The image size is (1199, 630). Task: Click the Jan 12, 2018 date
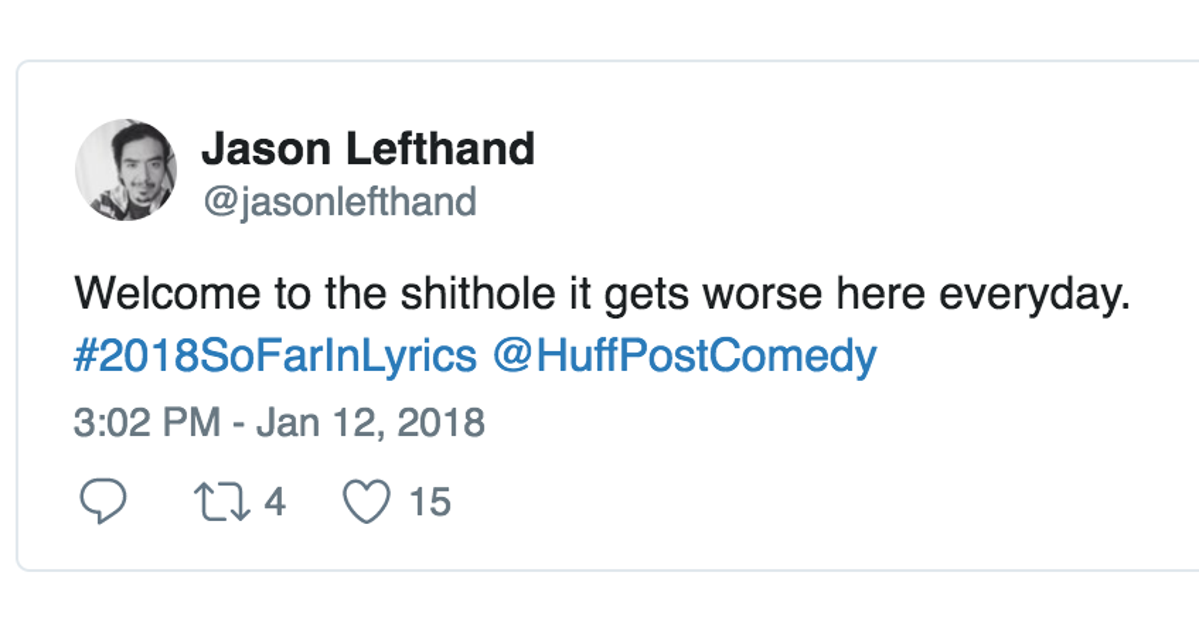click(371, 422)
